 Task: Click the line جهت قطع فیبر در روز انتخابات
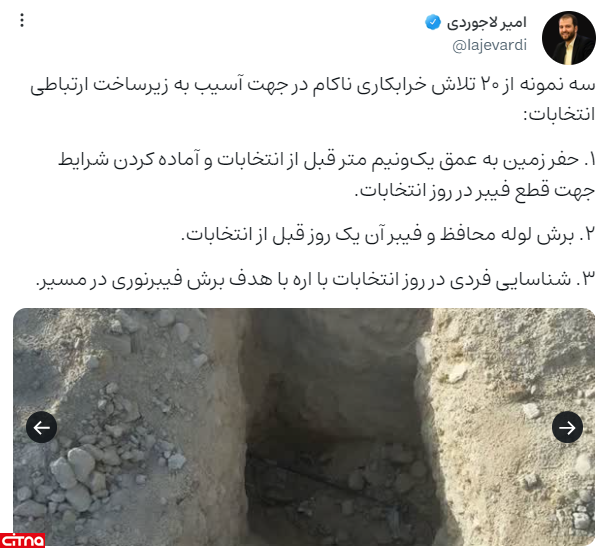pos(475,190)
